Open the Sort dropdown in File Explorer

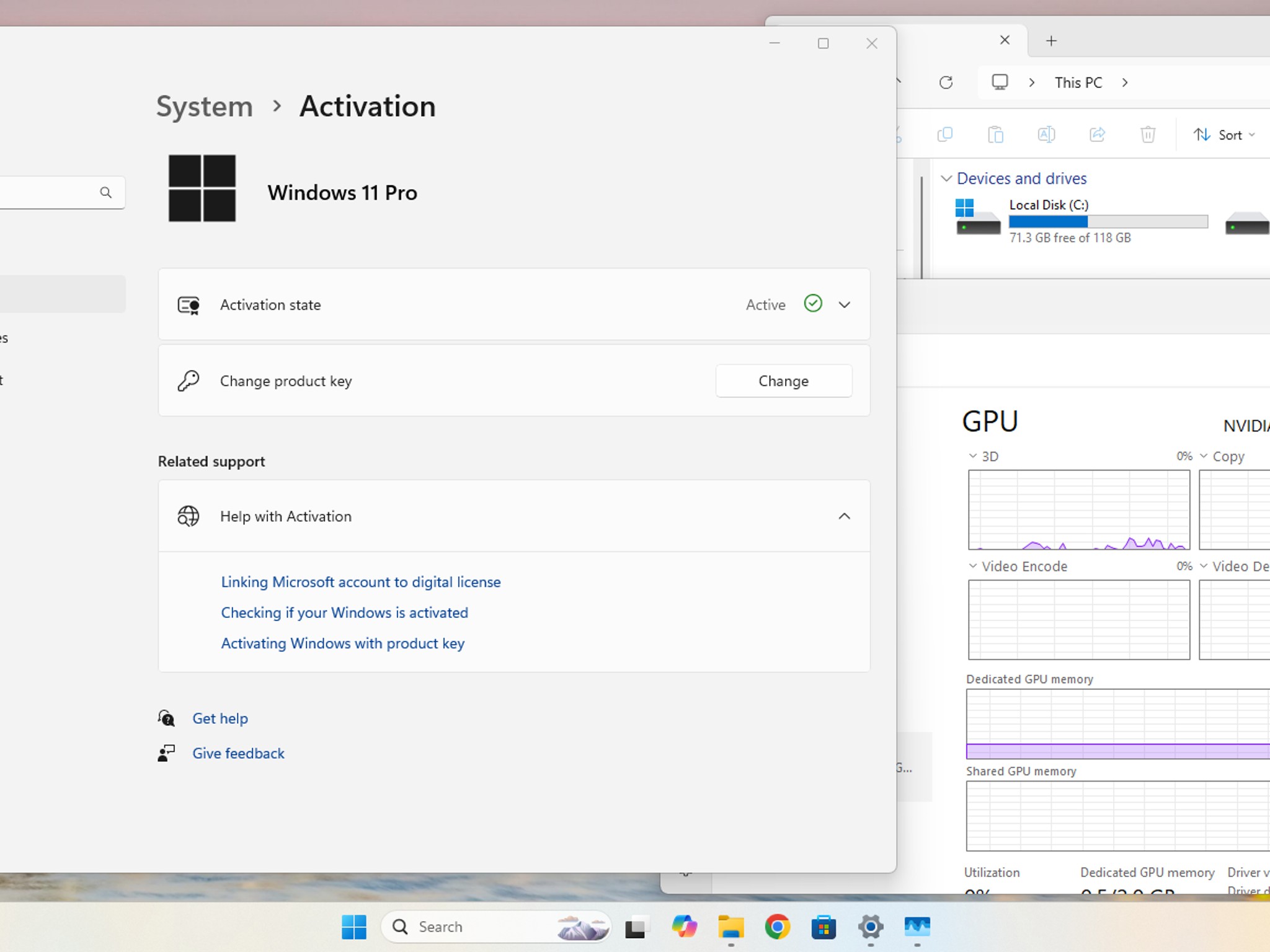pyautogui.click(x=1224, y=134)
